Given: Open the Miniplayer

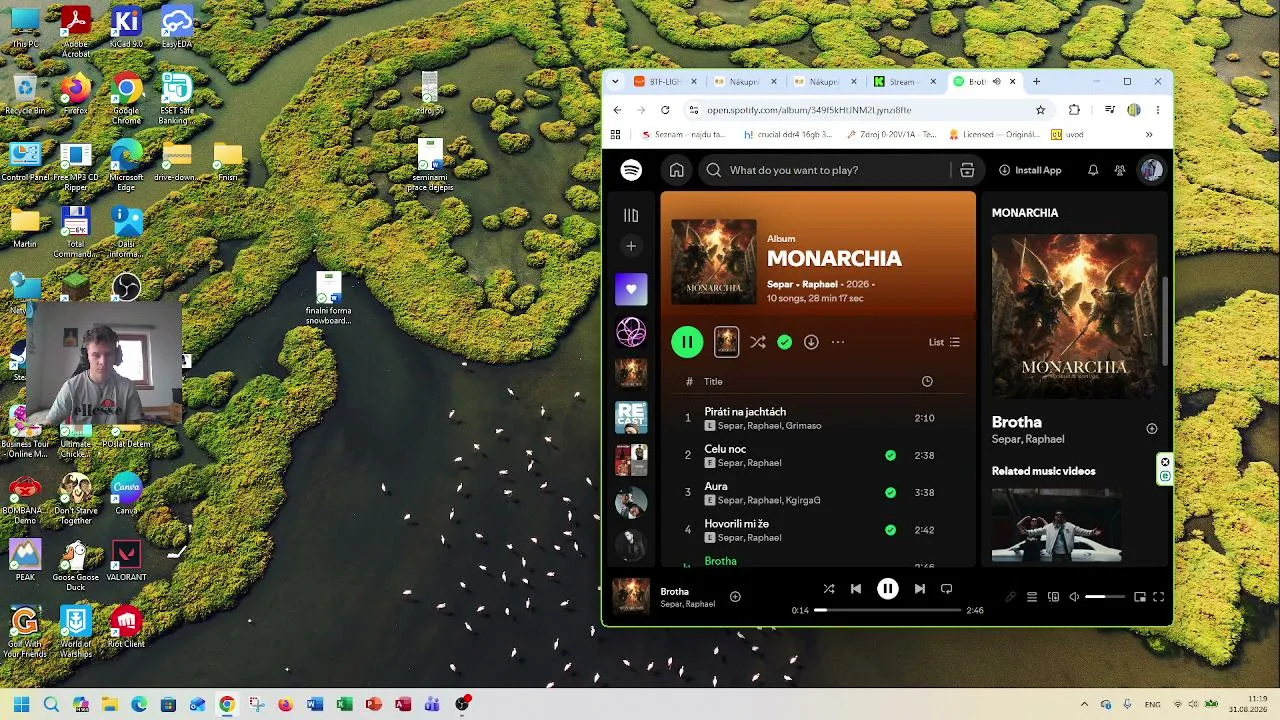Looking at the screenshot, I should pyautogui.click(x=1140, y=597).
